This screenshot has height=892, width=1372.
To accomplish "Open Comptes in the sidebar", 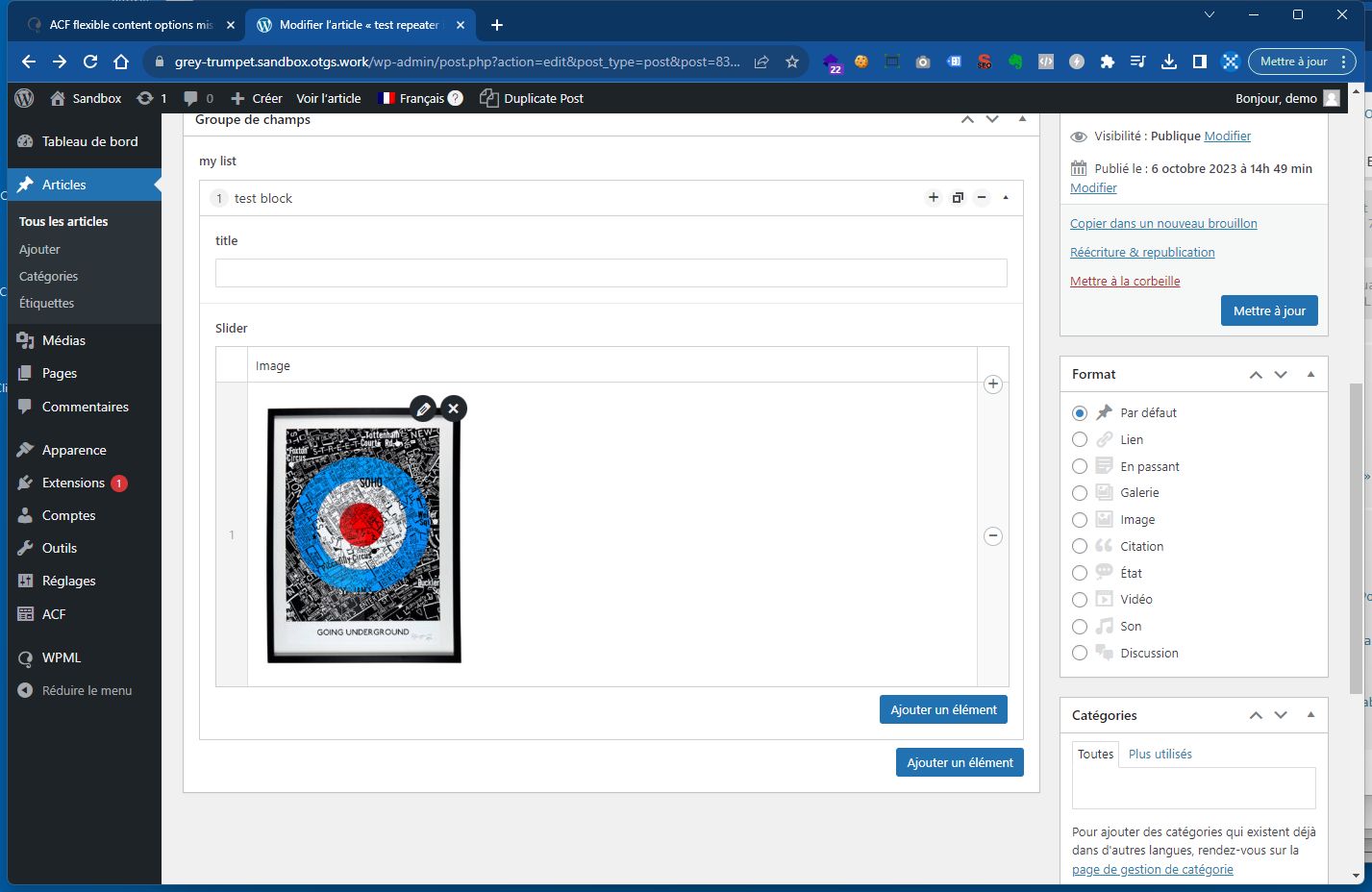I will coord(85,515).
